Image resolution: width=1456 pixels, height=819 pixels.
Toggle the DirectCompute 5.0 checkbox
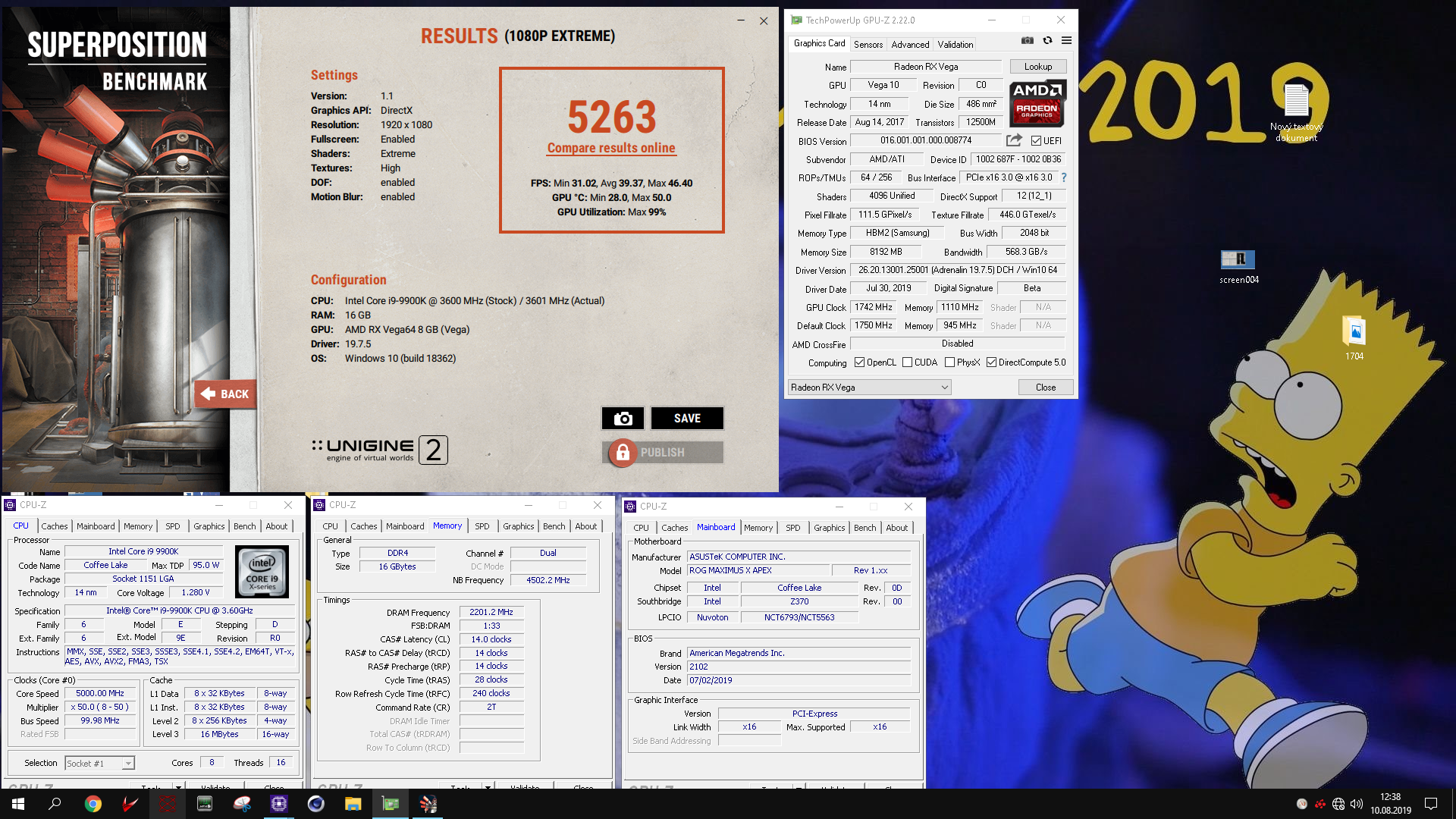click(991, 362)
